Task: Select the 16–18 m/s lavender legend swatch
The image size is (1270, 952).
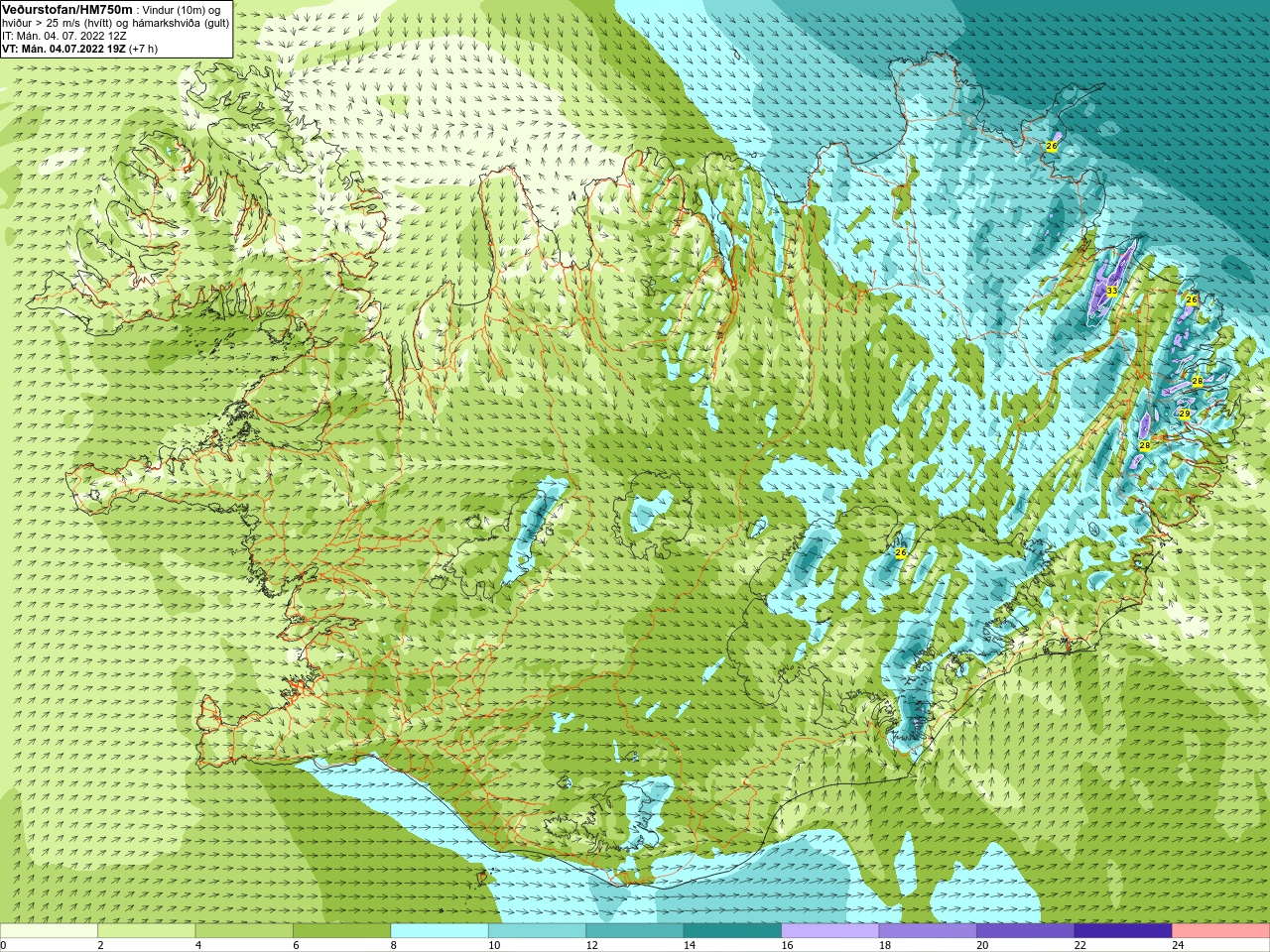Action: pos(830,931)
